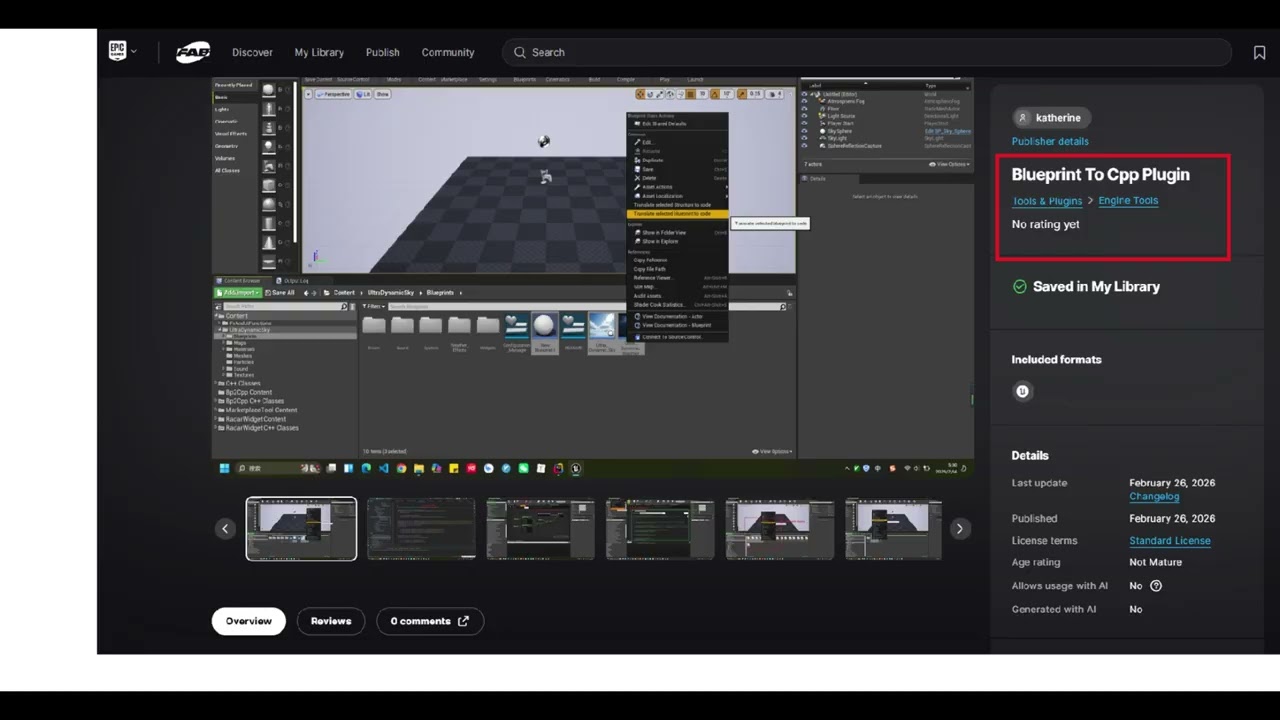This screenshot has width=1280, height=720.
Task: Select the fifth gallery thumbnail
Action: (780, 529)
